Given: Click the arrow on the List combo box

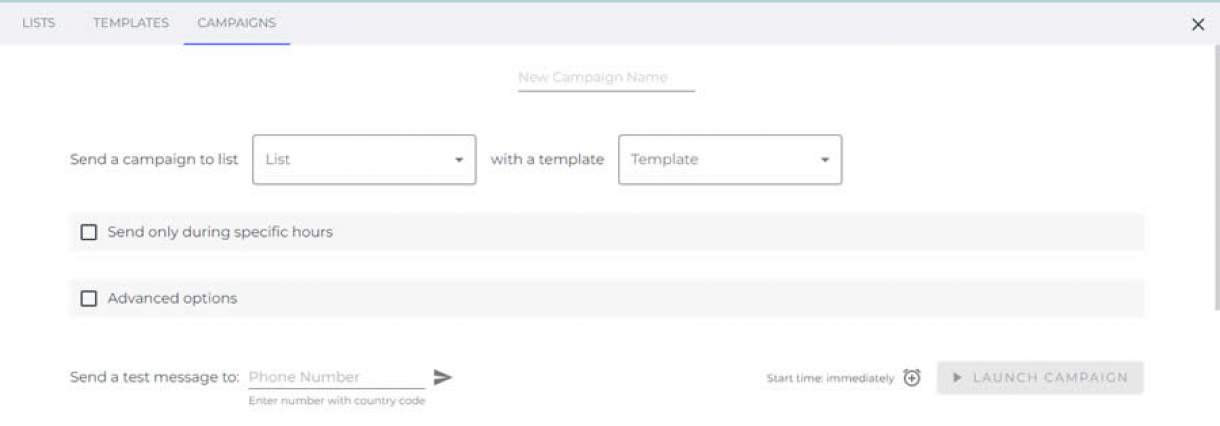Looking at the screenshot, I should pyautogui.click(x=459, y=160).
